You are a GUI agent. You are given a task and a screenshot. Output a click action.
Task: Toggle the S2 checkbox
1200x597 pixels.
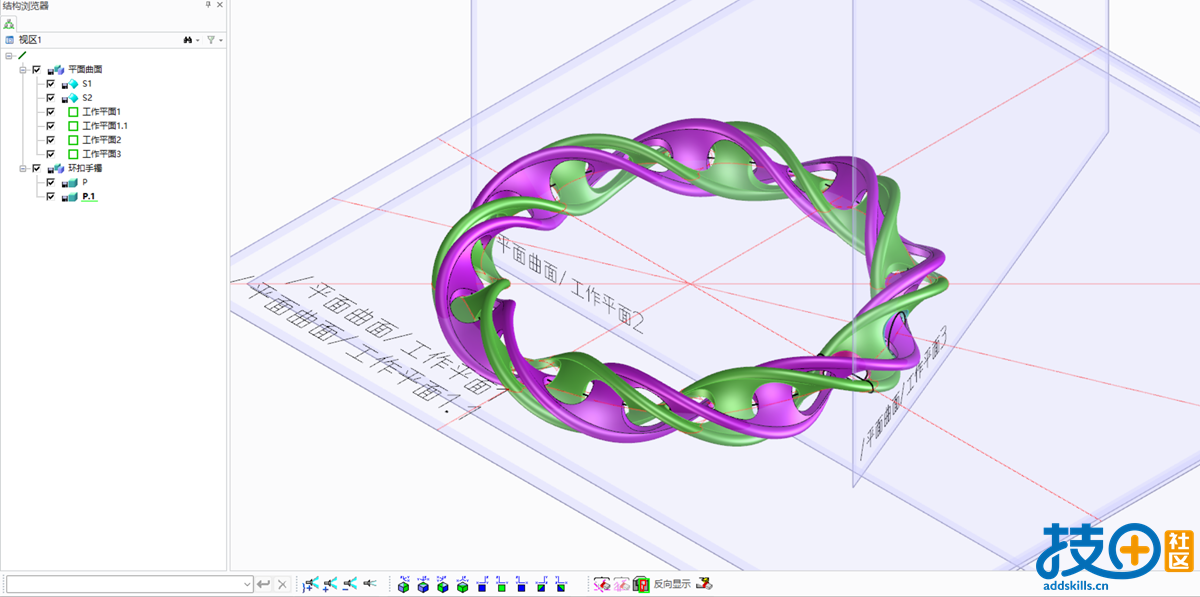[x=50, y=98]
